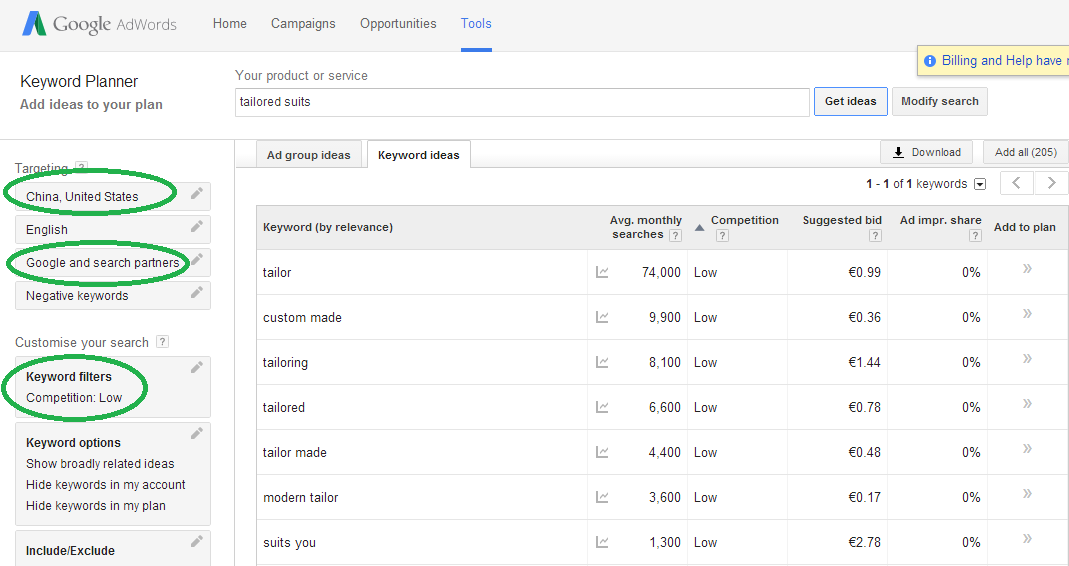Focus the product or service search field
This screenshot has height=566, width=1069.
point(522,102)
